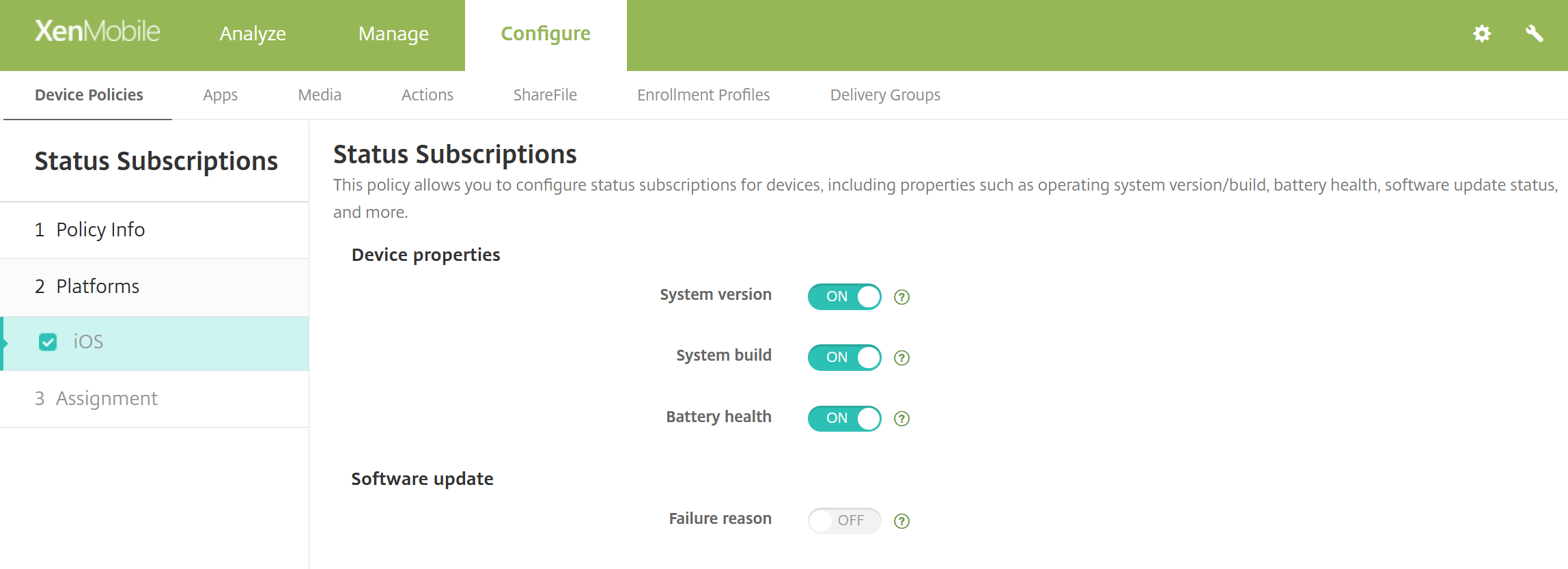Open help for System build property
This screenshot has height=569, width=1568.
click(901, 357)
